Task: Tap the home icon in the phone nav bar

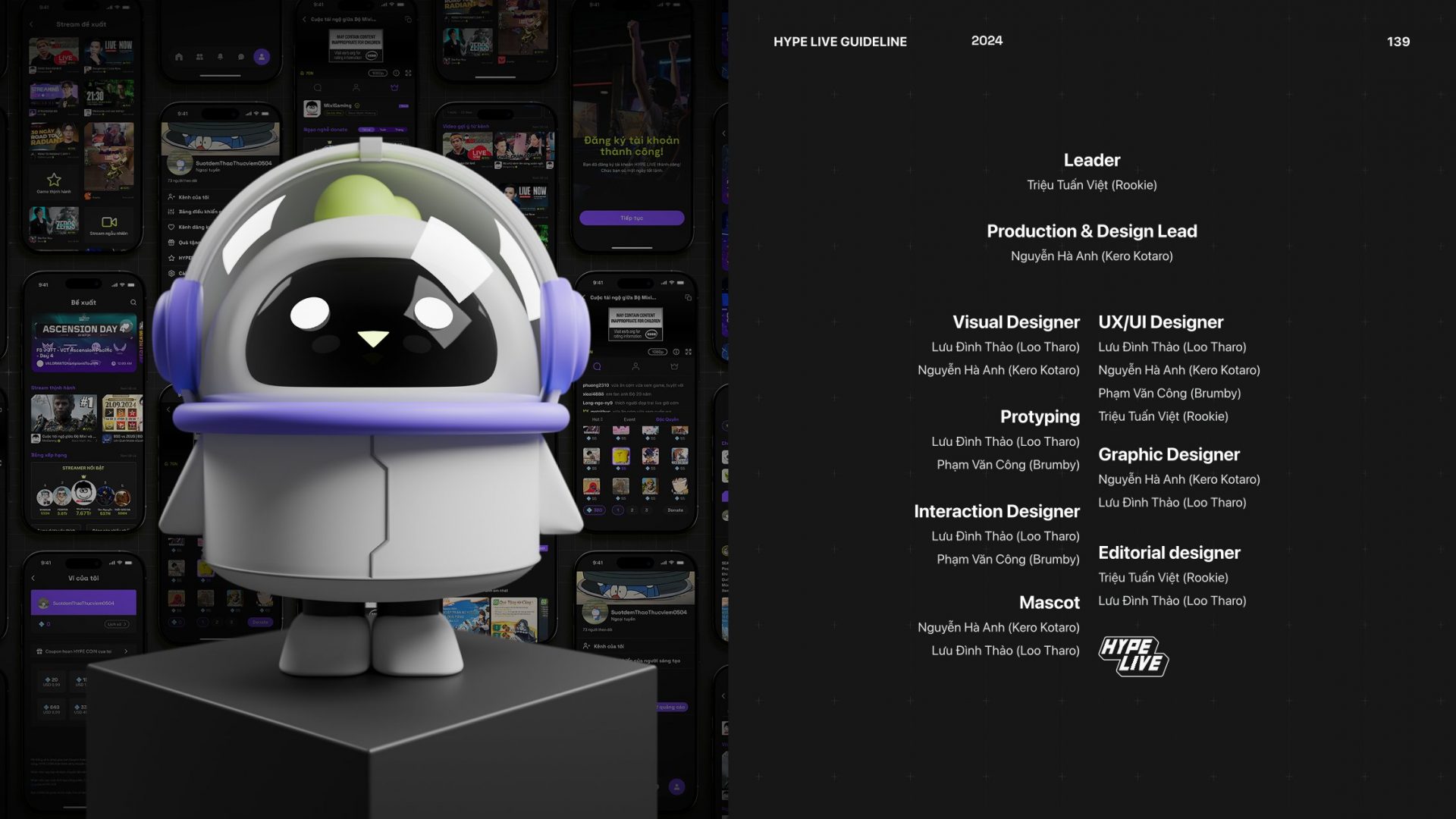Action: tap(179, 57)
